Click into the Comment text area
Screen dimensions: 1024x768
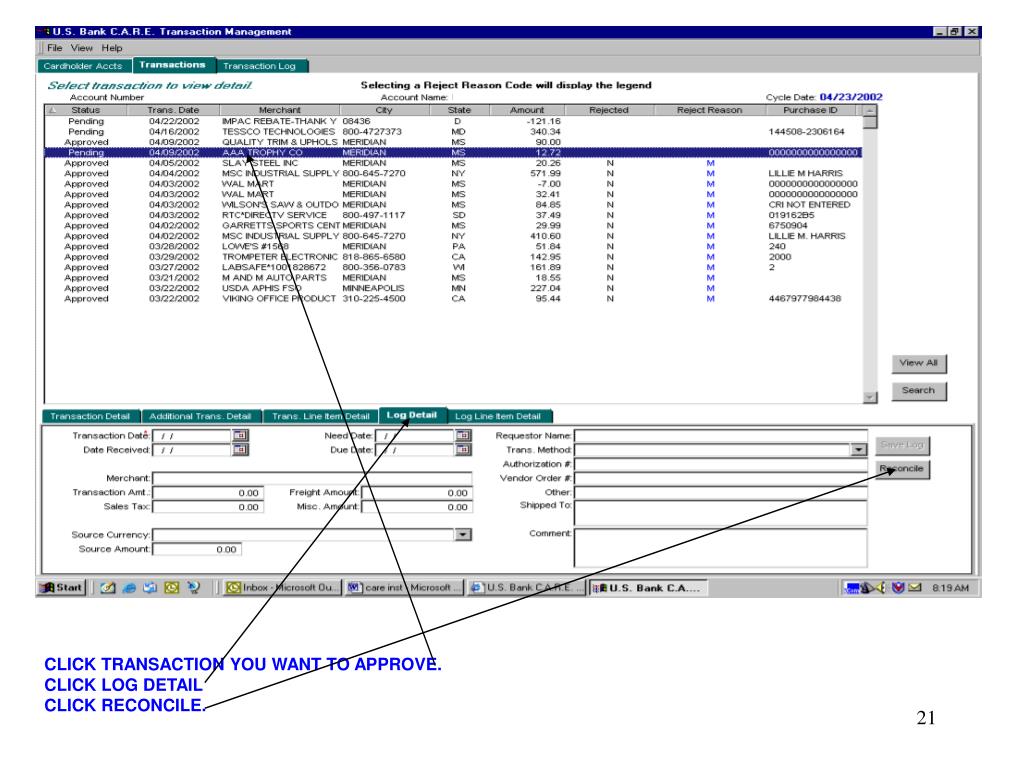721,547
